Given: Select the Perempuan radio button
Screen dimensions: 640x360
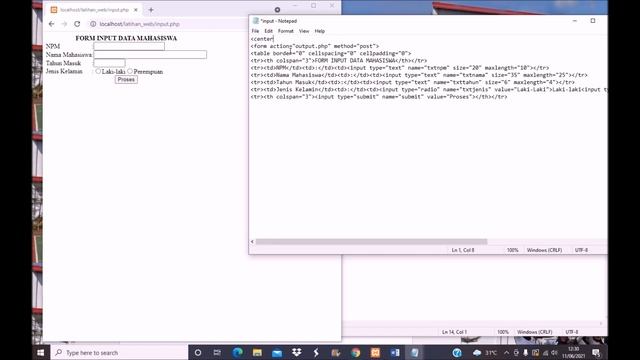Looking at the screenshot, I should (130, 71).
